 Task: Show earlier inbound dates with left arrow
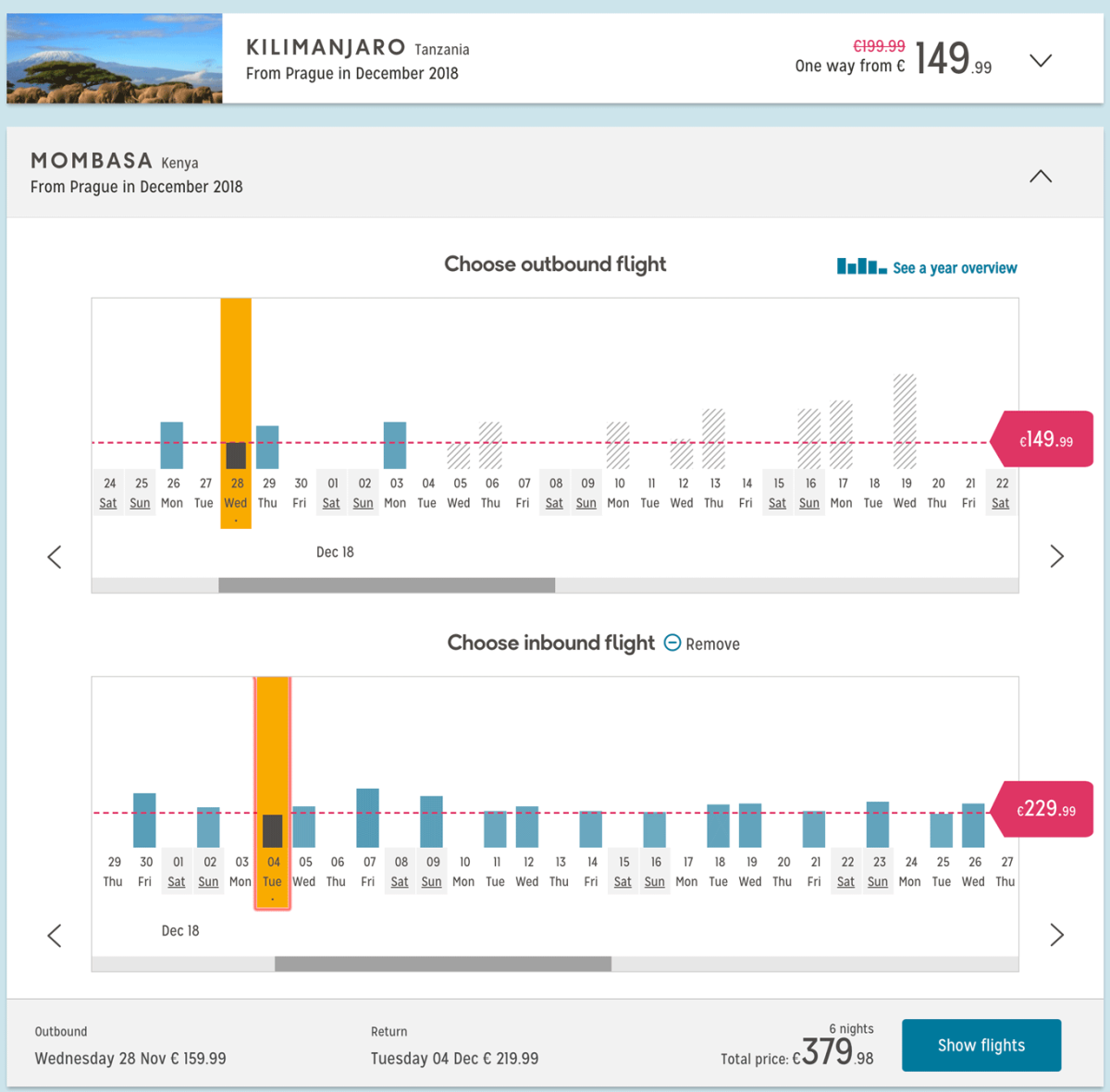pyautogui.click(x=55, y=936)
